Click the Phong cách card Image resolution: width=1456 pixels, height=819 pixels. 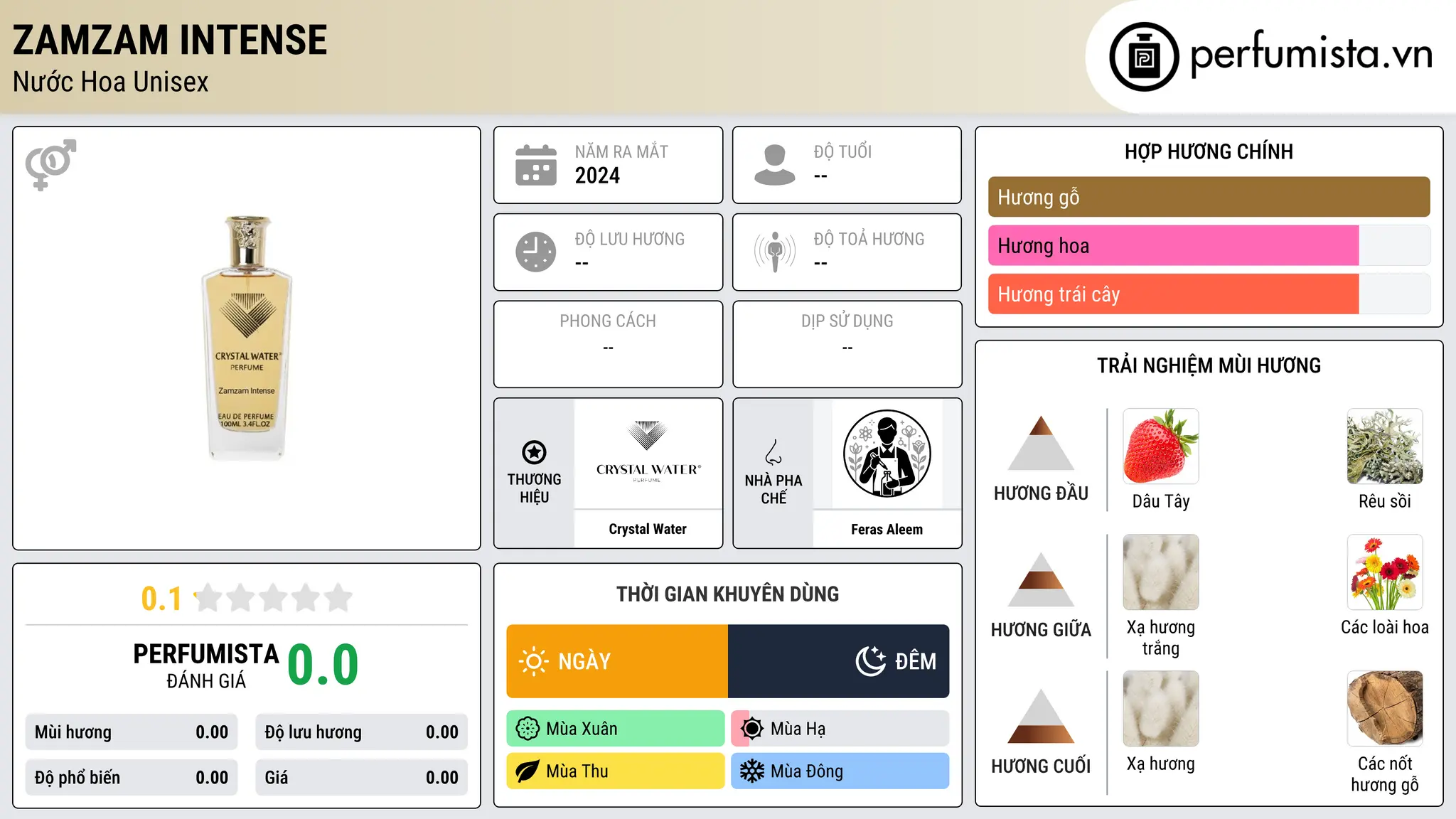click(608, 344)
